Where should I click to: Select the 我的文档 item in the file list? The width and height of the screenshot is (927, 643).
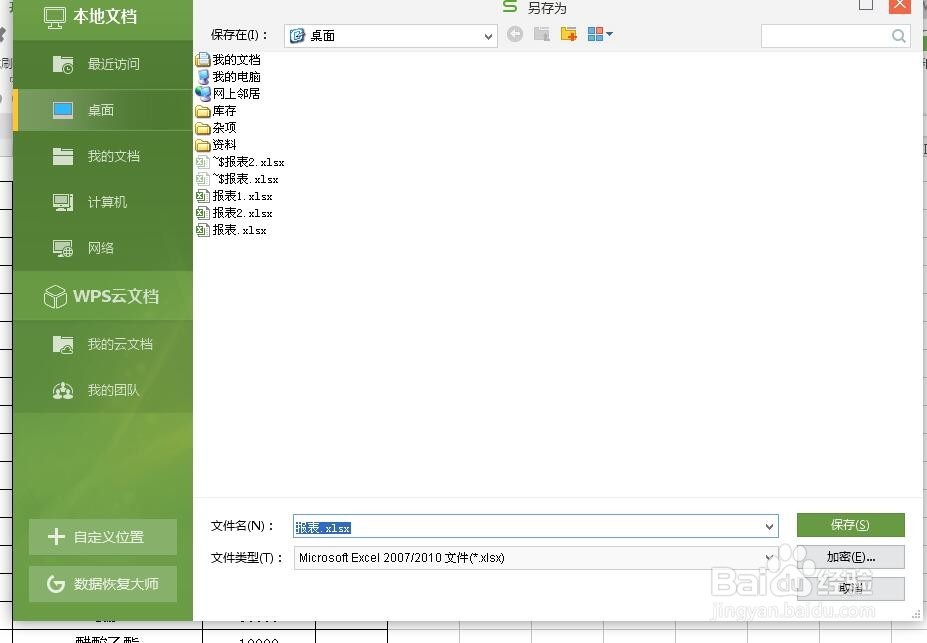(228, 60)
